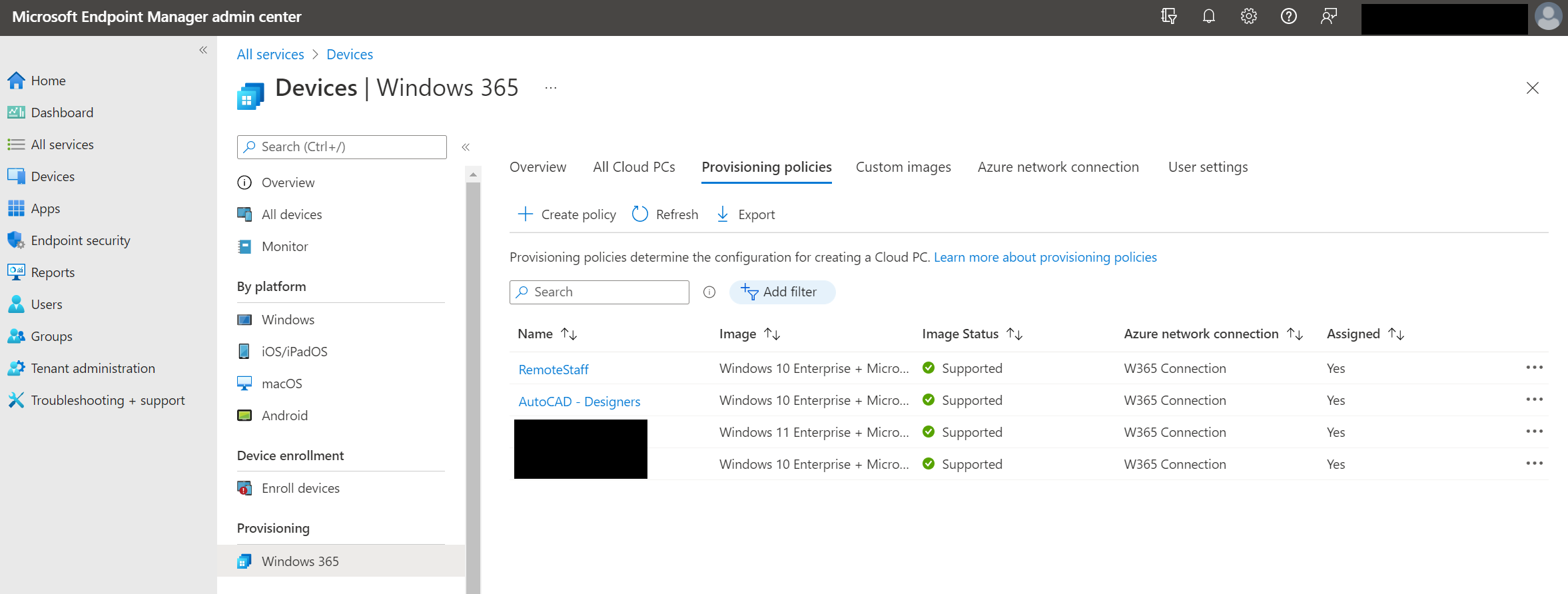Click the Add filter button
Screen dimensions: 1568x594
pyautogui.click(x=782, y=292)
